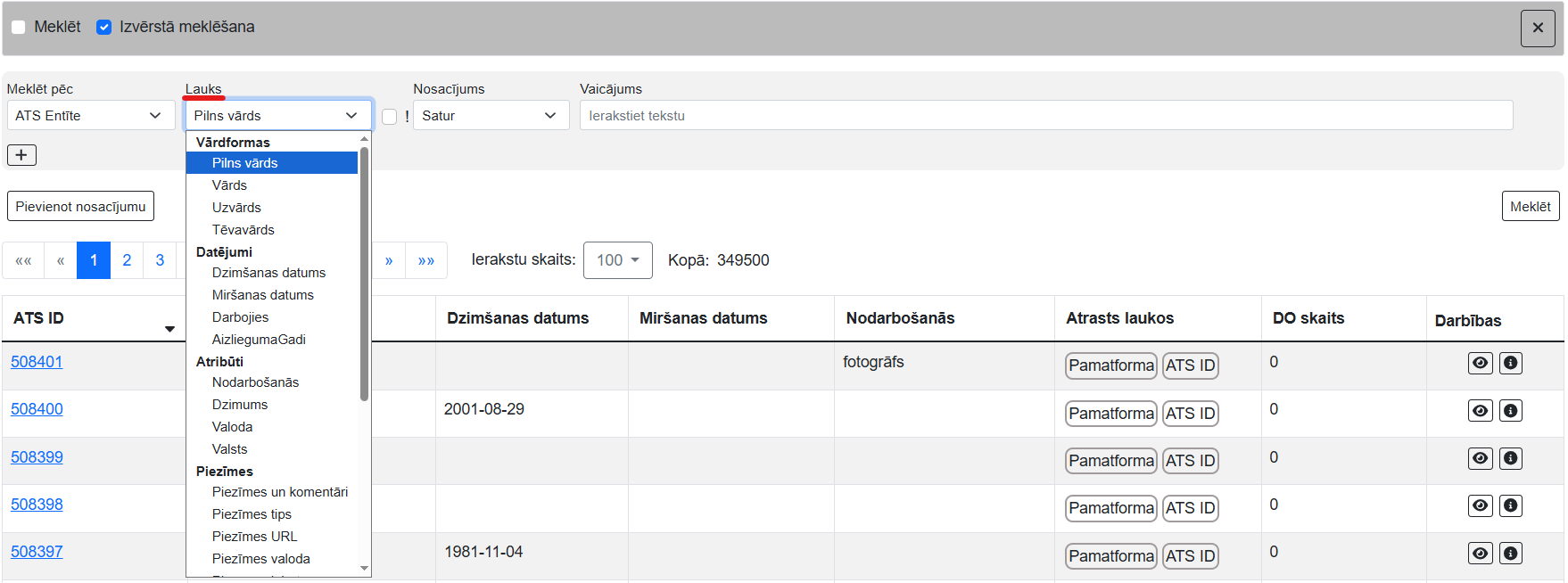The width and height of the screenshot is (1568, 583).
Task: Select Dzimšanas datums from field list
Action: tap(268, 273)
